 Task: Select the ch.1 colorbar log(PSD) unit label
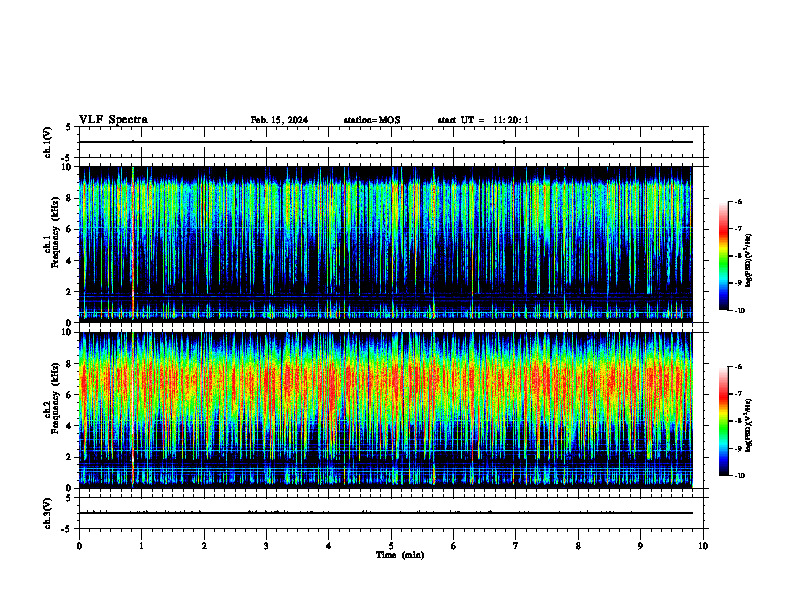748,260
